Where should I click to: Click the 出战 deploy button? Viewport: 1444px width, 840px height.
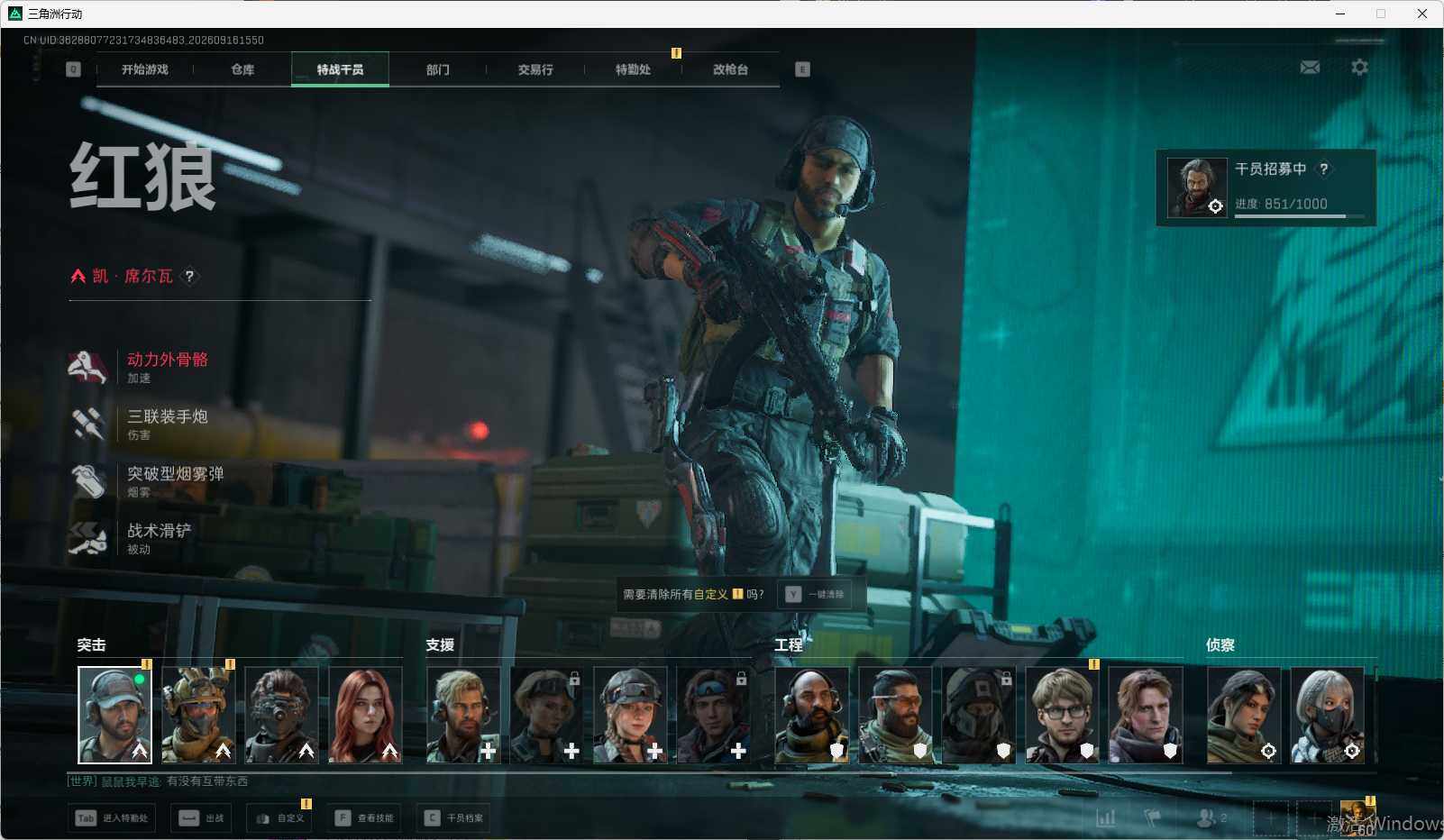(x=201, y=818)
